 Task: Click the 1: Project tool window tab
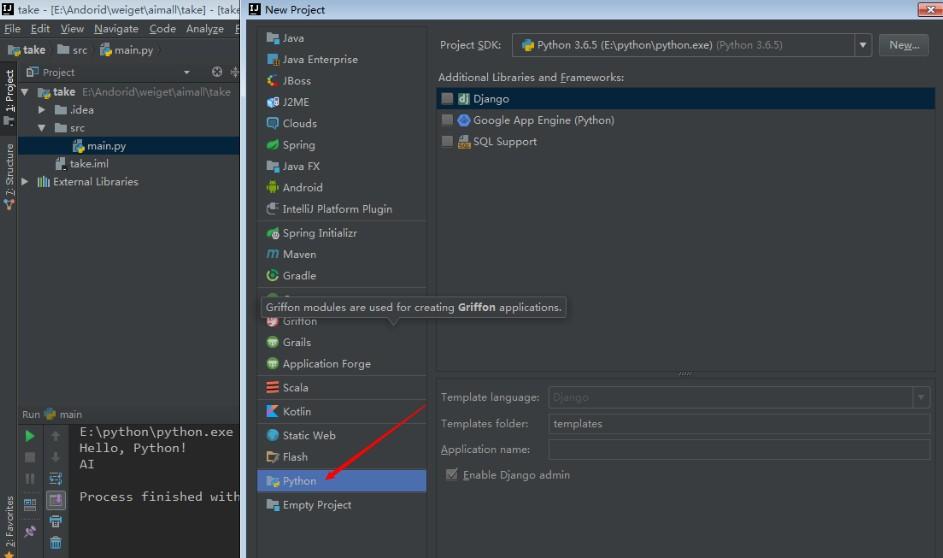pos(9,96)
